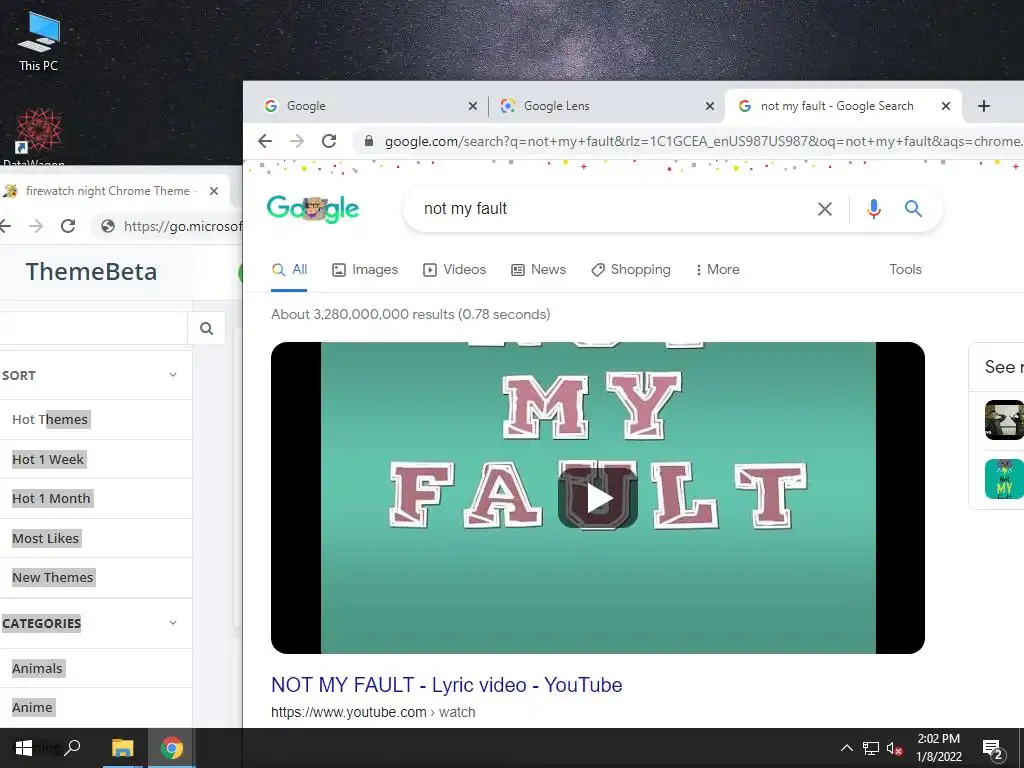Click the muted volume tray icon
1024x768 pixels.
[895, 748]
